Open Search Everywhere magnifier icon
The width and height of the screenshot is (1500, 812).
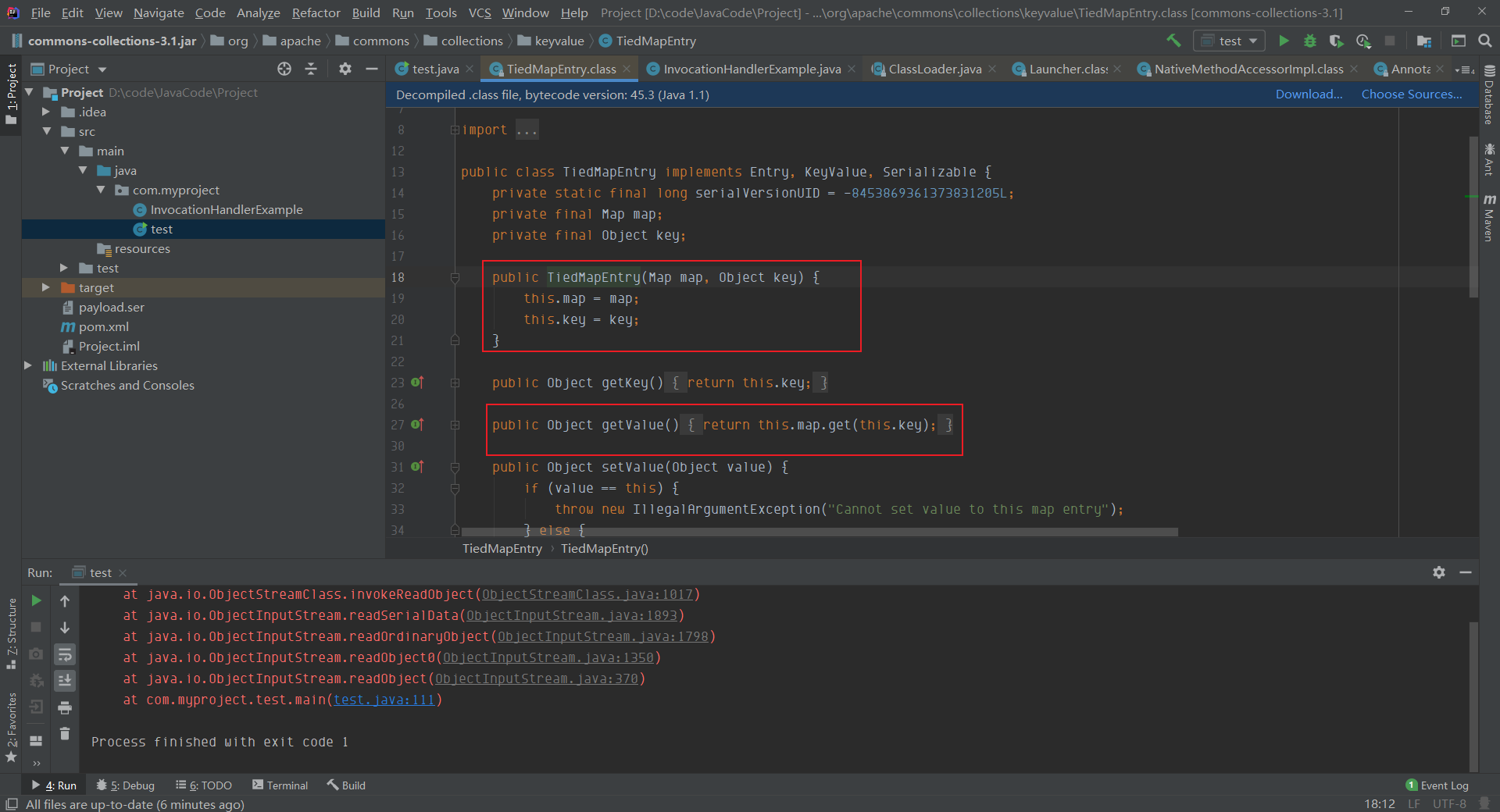coord(1485,41)
